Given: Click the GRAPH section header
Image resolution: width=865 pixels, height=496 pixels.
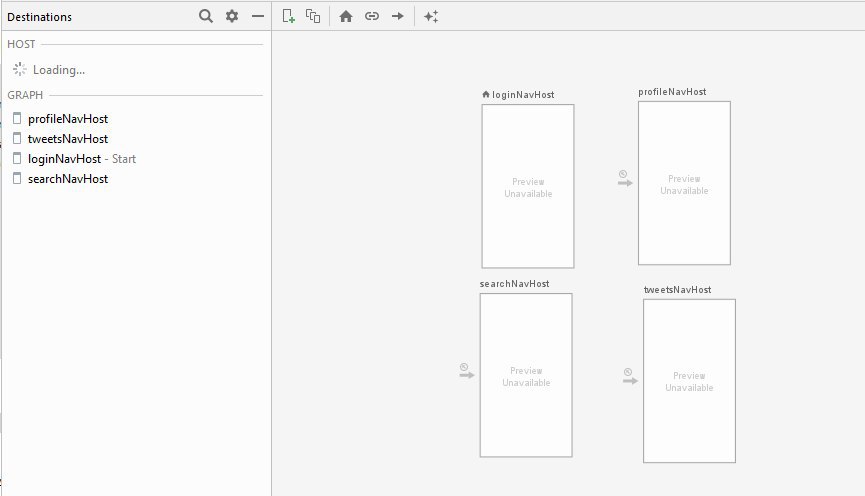Looking at the screenshot, I should 25,95.
